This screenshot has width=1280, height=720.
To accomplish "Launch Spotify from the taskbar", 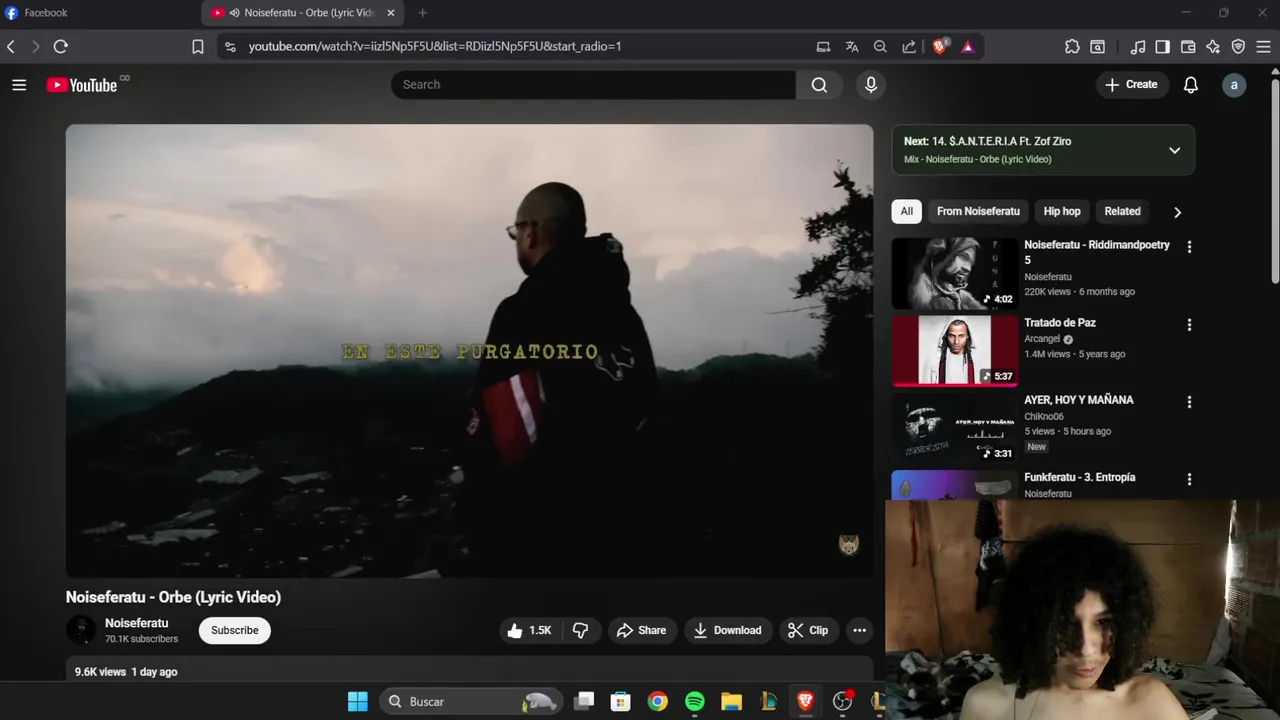I will pos(695,702).
